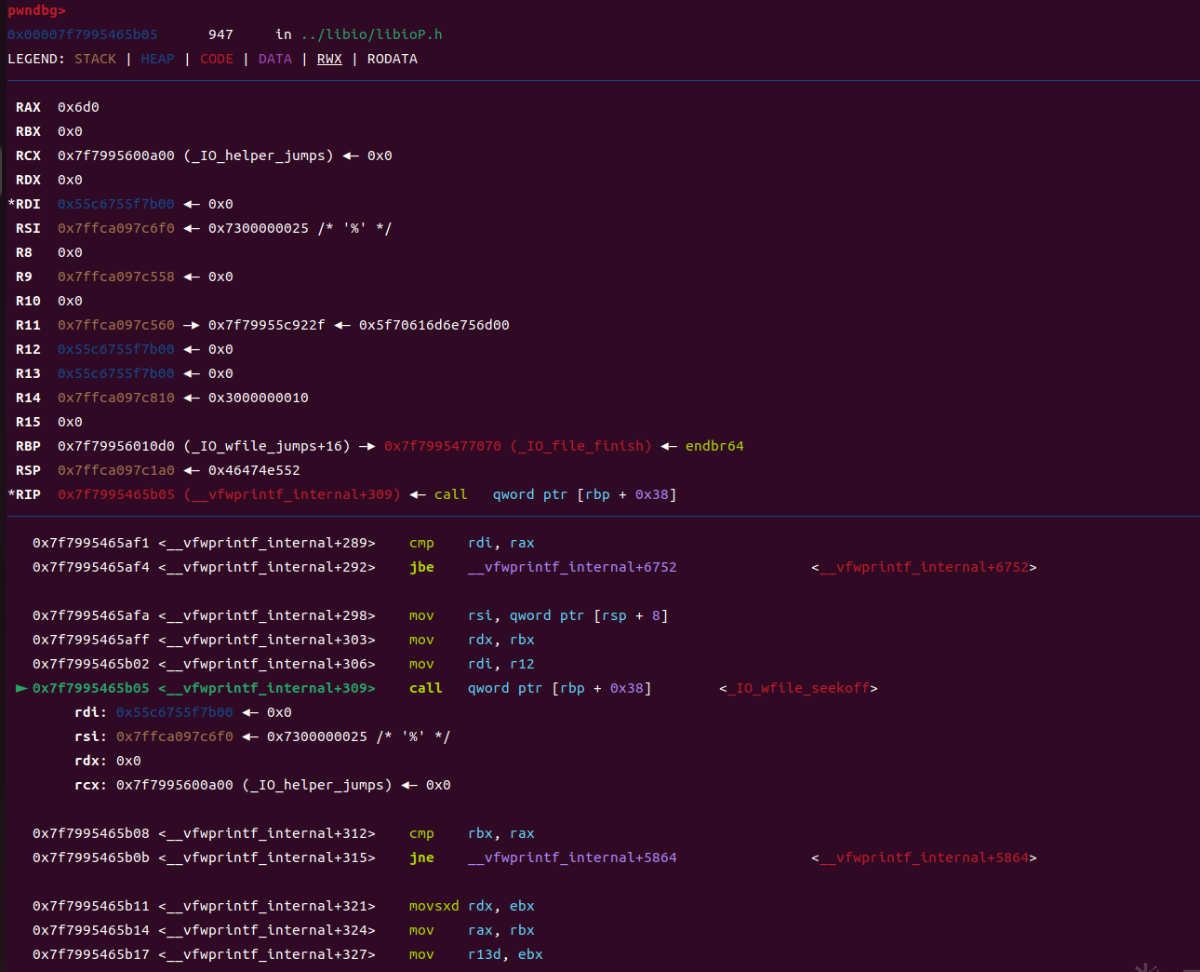Click the green current-instruction arrow marker

[x=22, y=688]
